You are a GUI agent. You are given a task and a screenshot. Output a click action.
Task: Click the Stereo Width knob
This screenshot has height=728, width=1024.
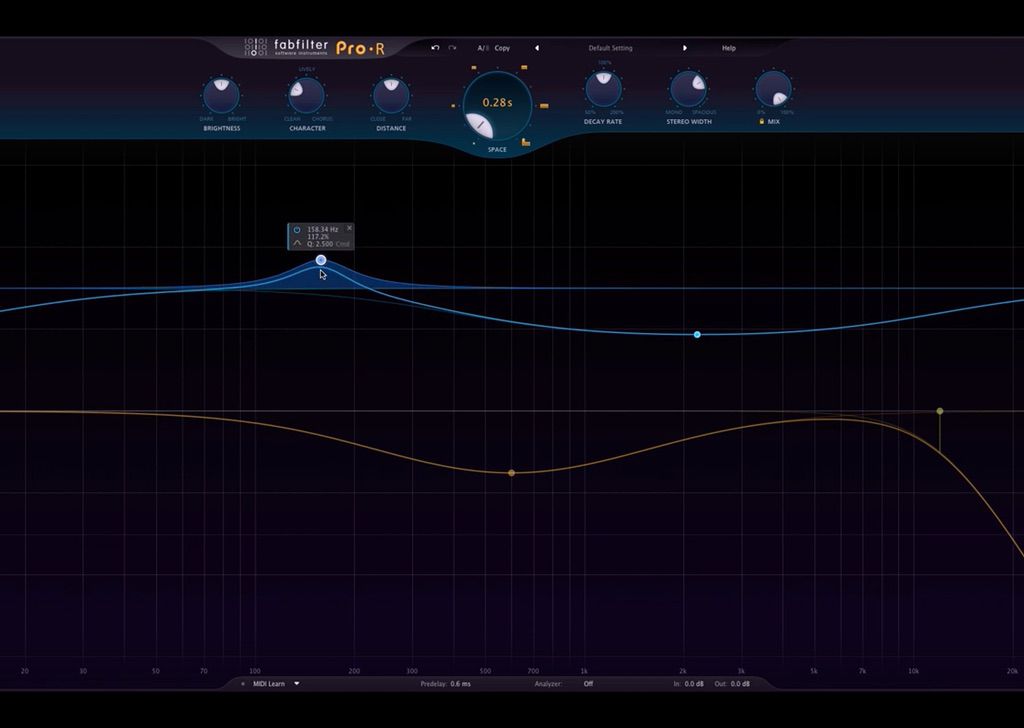point(688,89)
